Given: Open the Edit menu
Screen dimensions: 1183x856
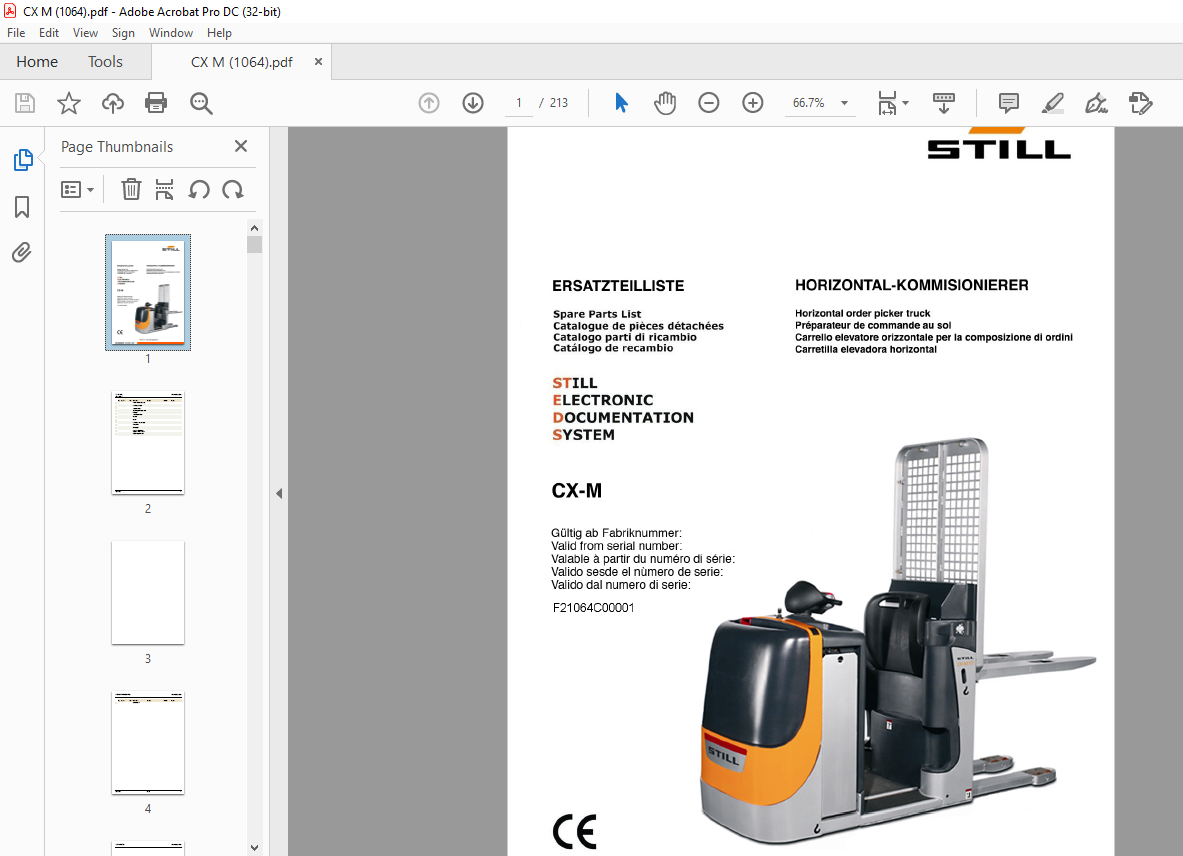Looking at the screenshot, I should [49, 32].
